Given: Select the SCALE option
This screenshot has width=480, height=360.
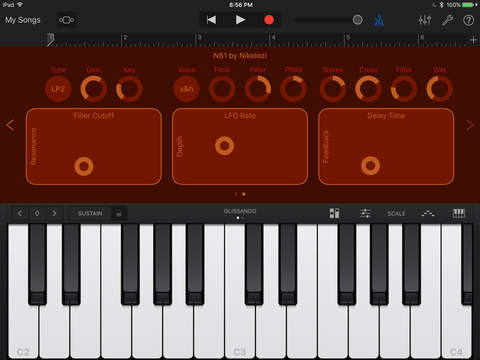Looking at the screenshot, I should tap(396, 213).
